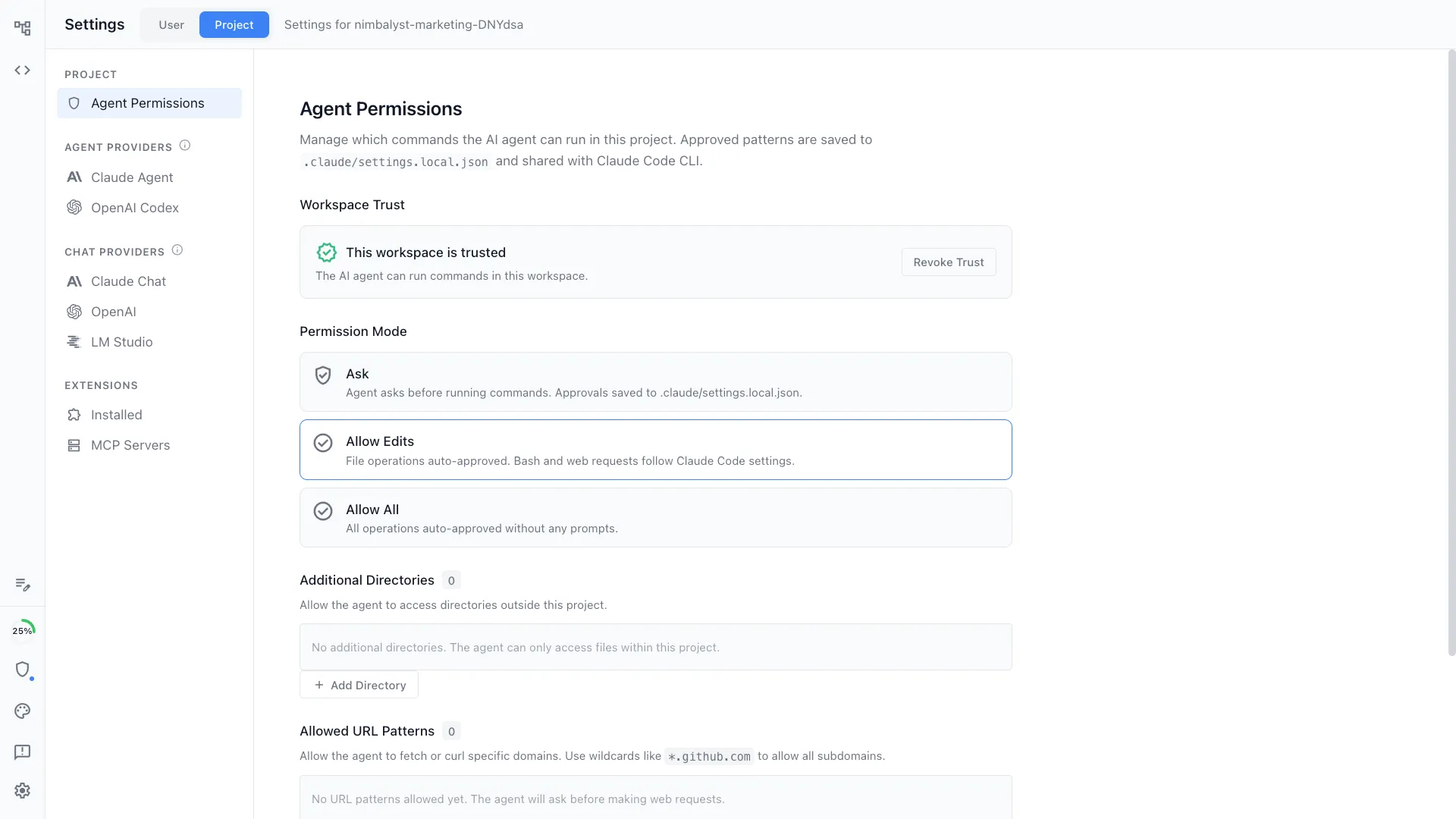Open the feedback speech-bubble icon

pyautogui.click(x=23, y=752)
